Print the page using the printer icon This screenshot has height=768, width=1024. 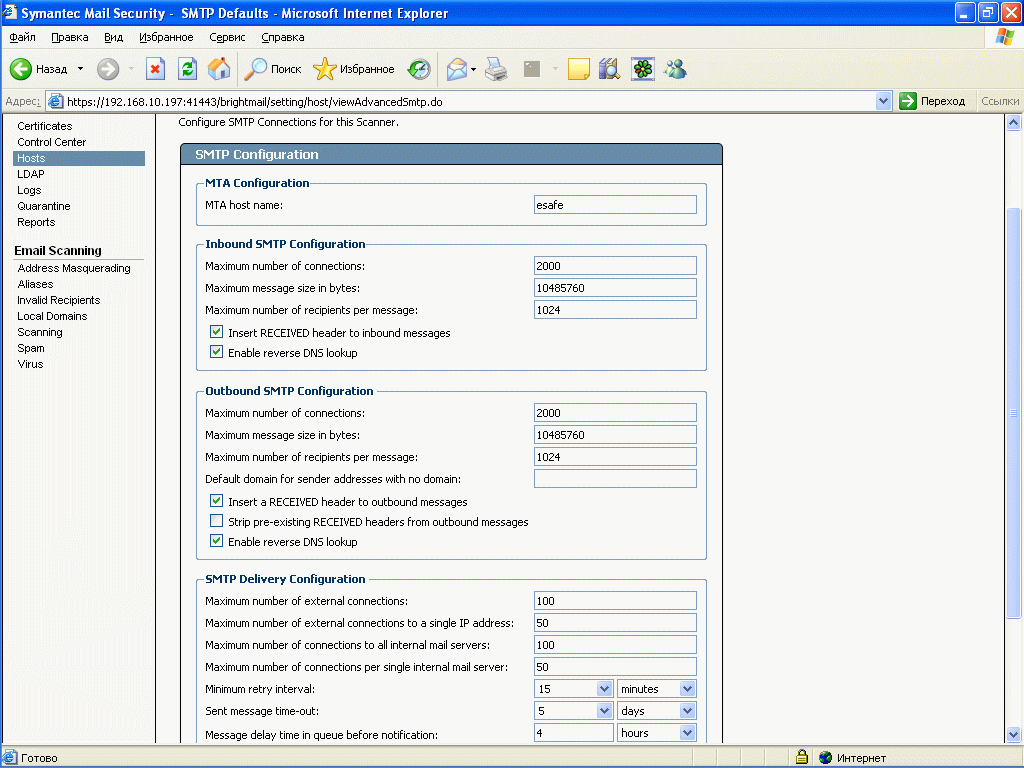pyautogui.click(x=497, y=69)
